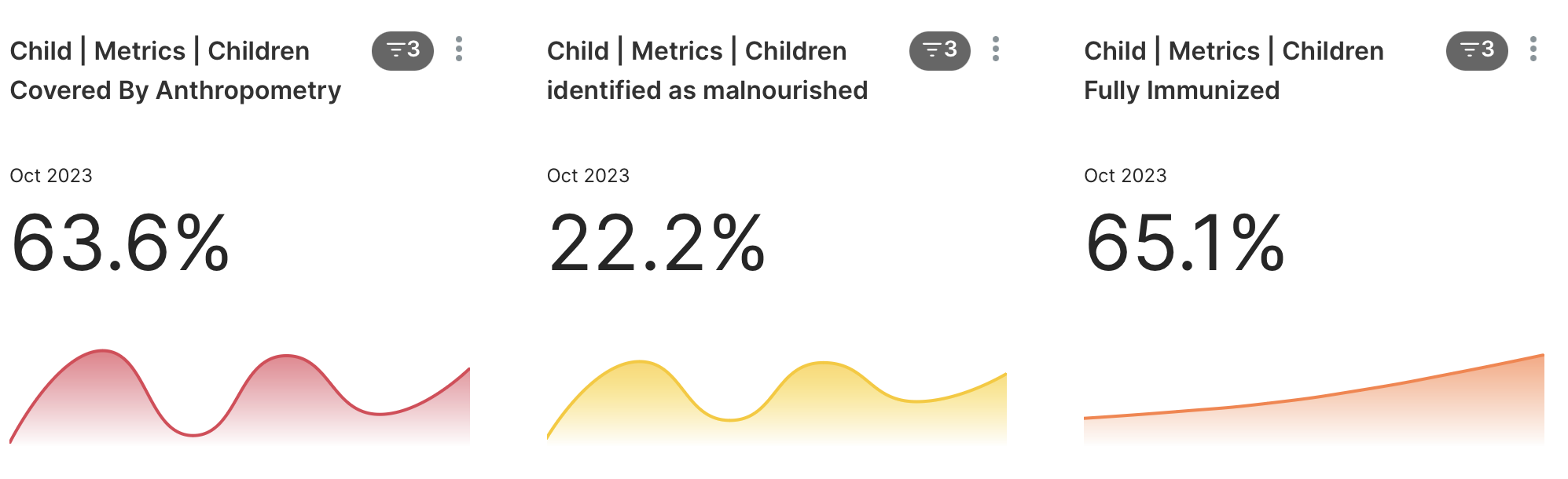Screen dimensions: 1568x479
Task: Click the Children identified as malnourished title
Action: [x=707, y=71]
